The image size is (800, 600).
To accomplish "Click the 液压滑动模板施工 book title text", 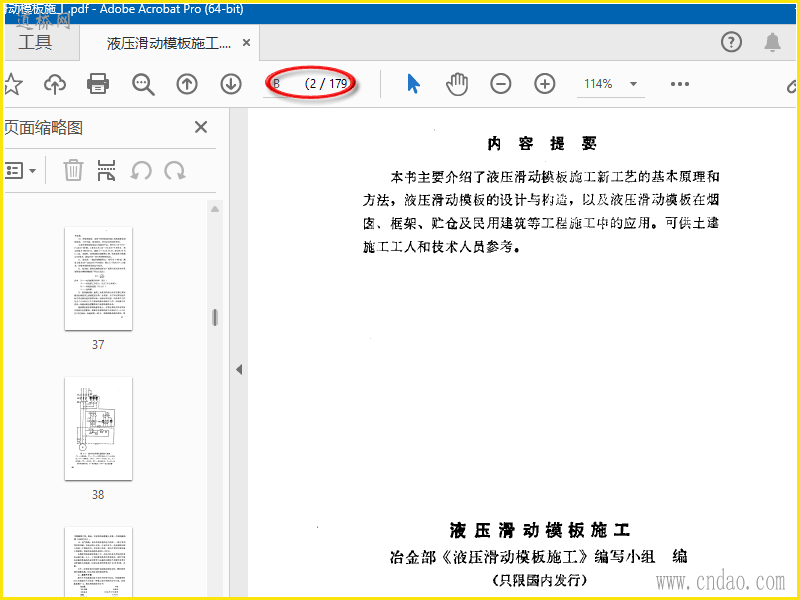I will tap(540, 531).
